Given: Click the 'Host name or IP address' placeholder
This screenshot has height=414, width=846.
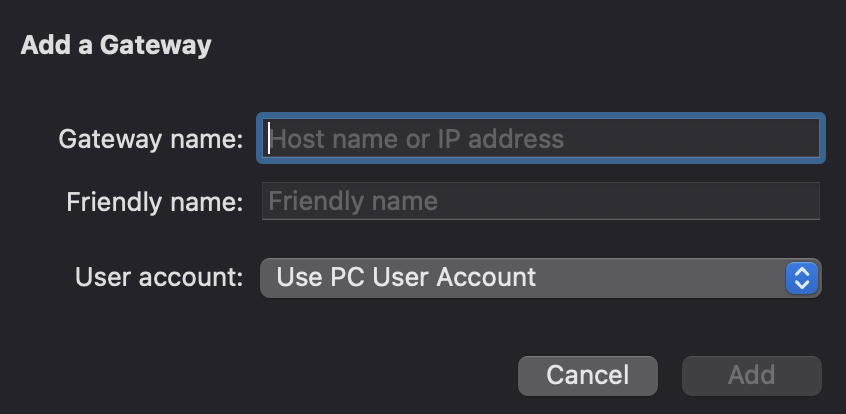Looking at the screenshot, I should tap(417, 139).
